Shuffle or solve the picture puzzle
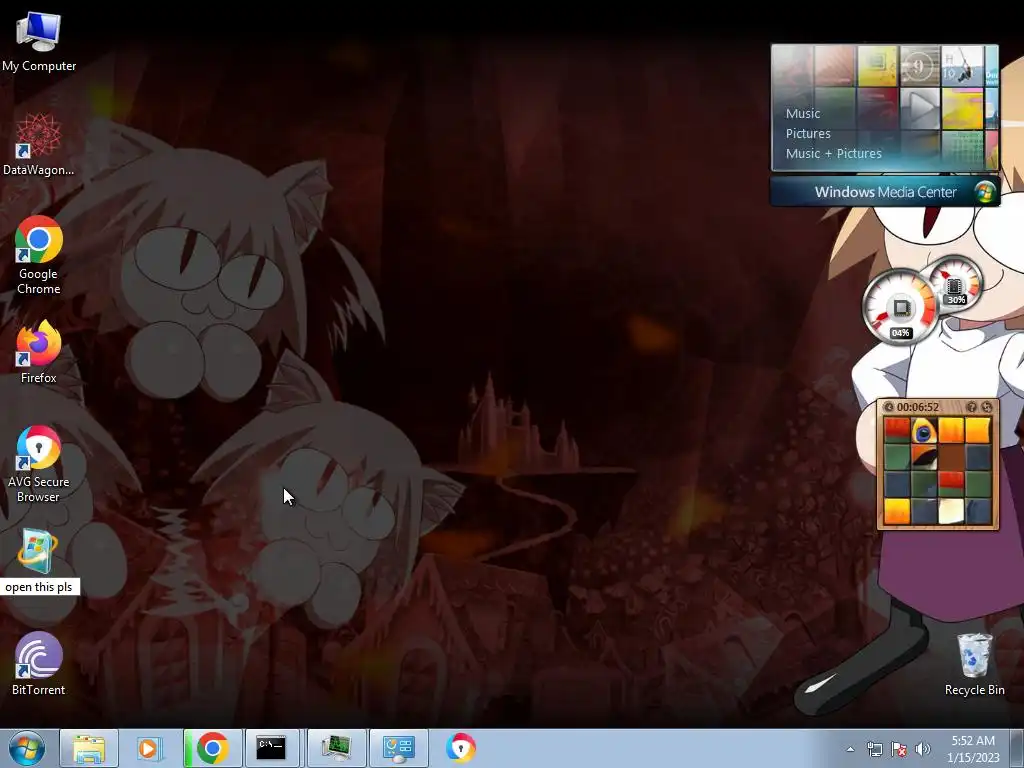Image resolution: width=1024 pixels, height=768 pixels. point(987,407)
